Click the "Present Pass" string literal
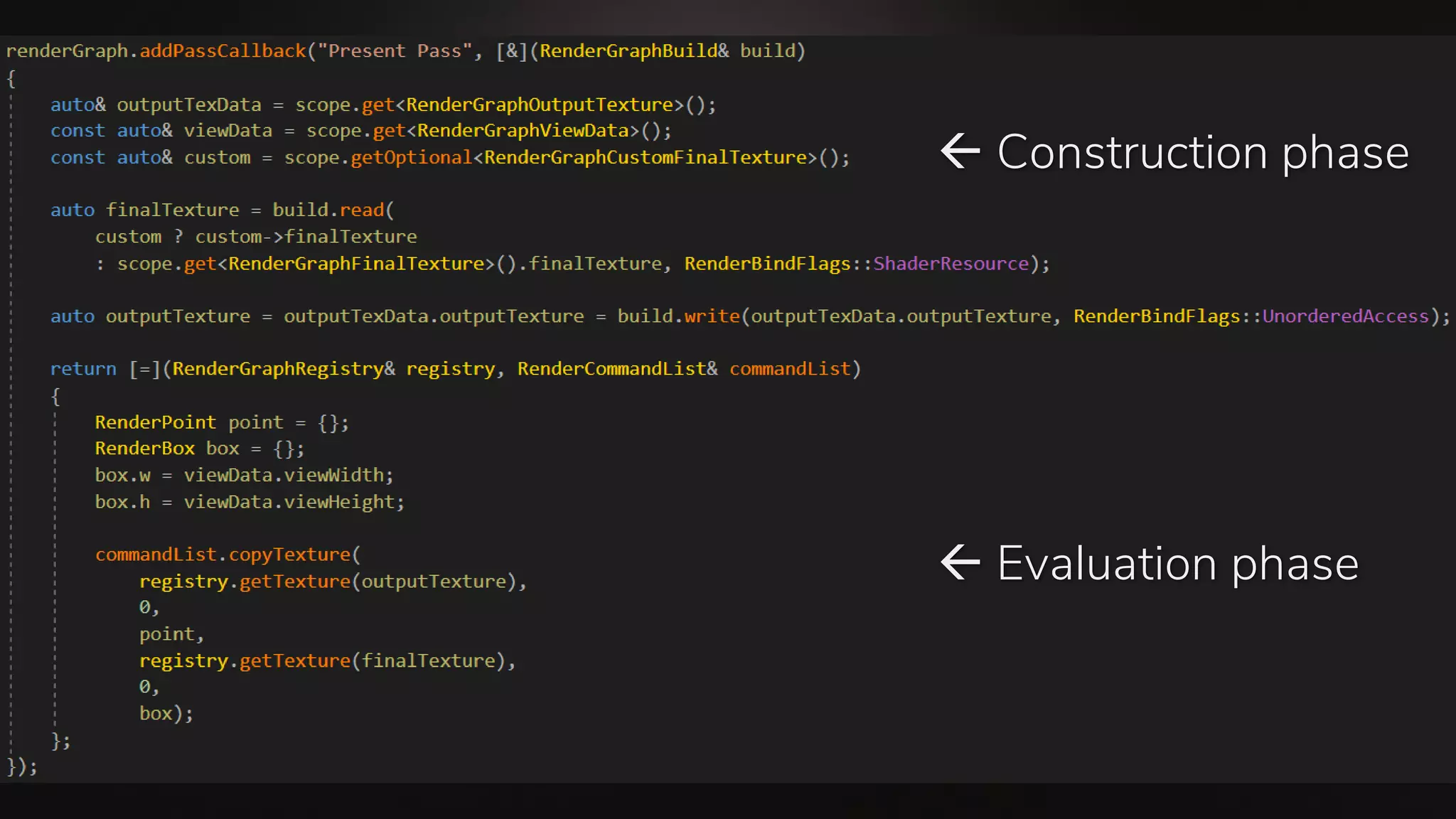1456x819 pixels. [395, 51]
